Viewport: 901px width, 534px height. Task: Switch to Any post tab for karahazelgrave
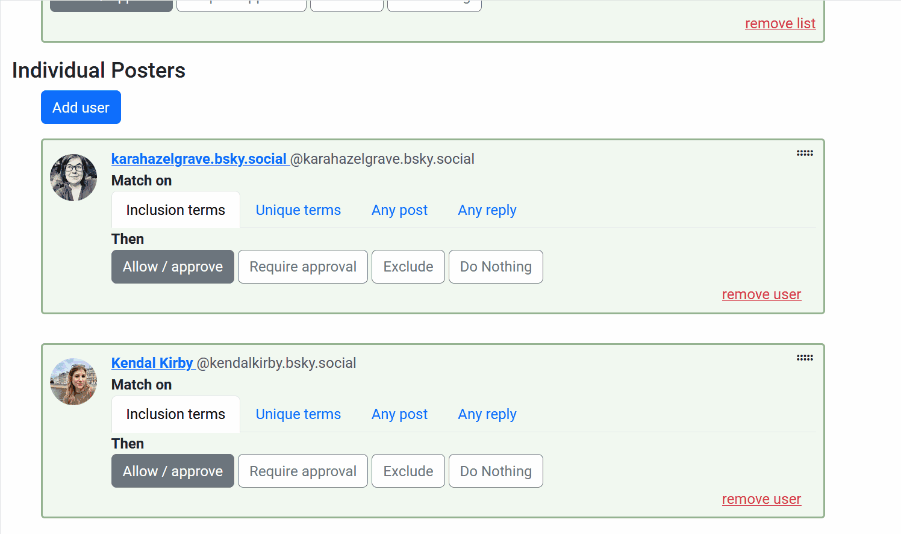tap(399, 210)
